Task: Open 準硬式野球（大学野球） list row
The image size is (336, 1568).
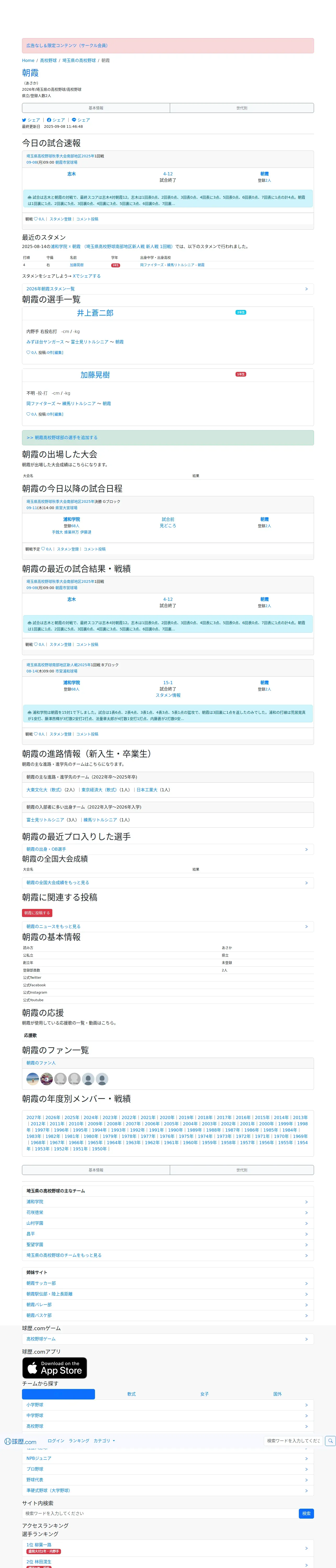Action: coord(168,1491)
